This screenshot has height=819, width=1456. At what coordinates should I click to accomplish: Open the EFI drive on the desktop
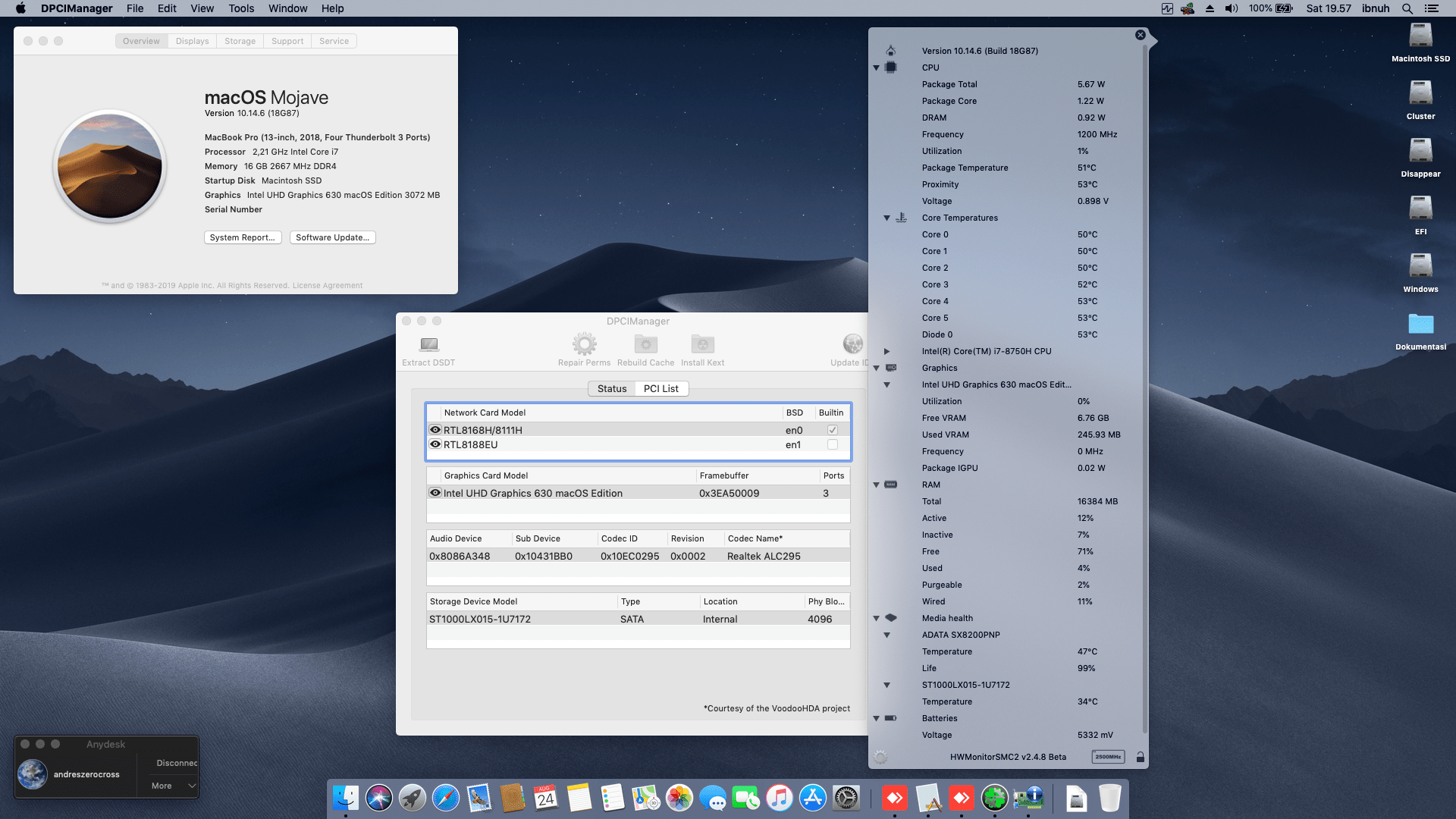[x=1420, y=208]
